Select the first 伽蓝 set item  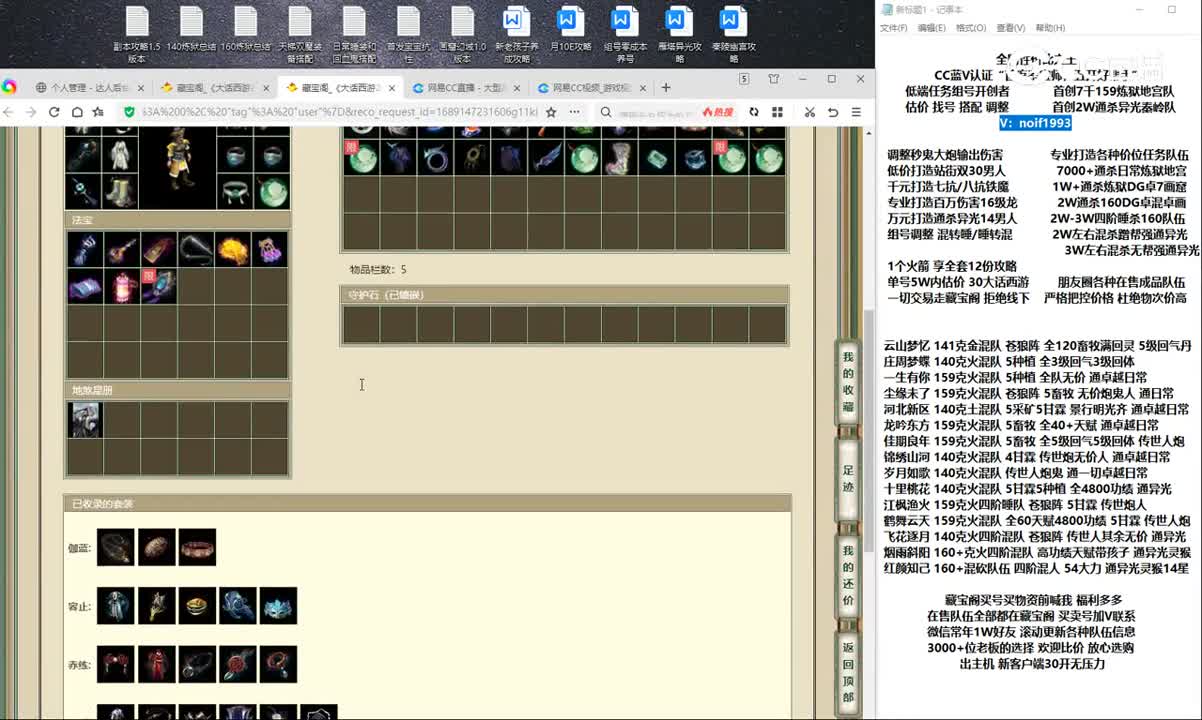point(116,547)
